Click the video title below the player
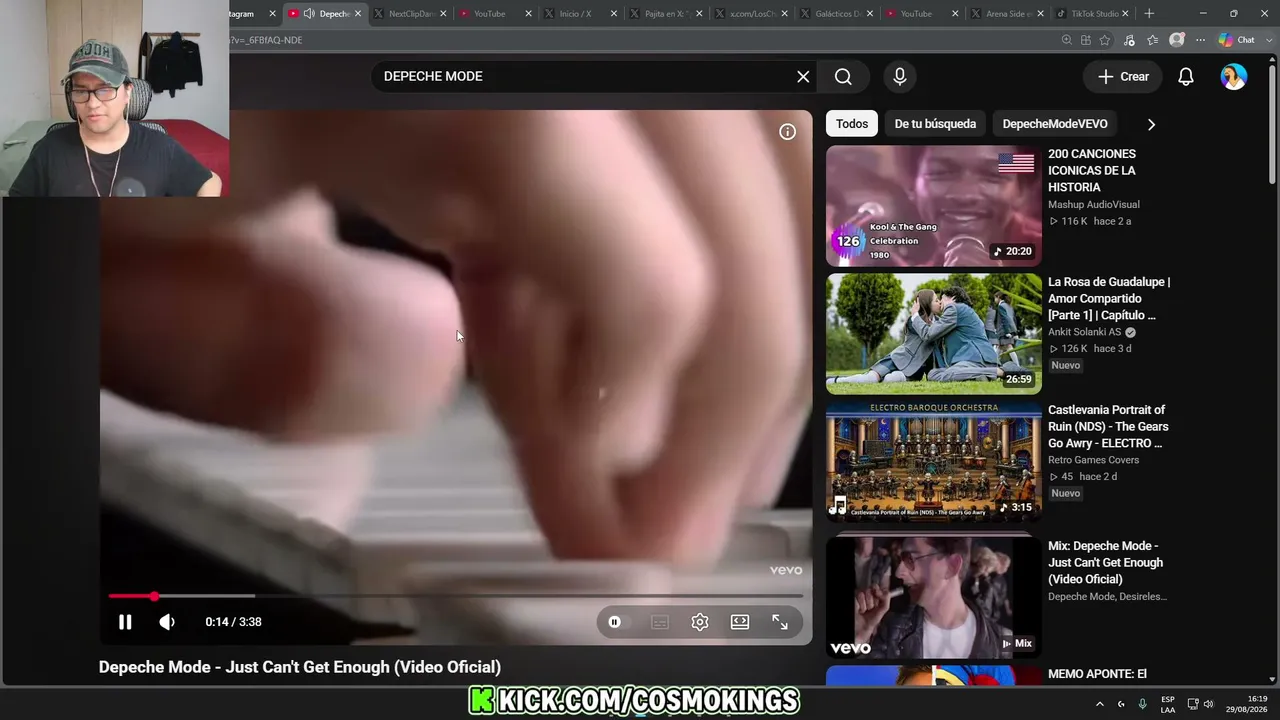 (x=300, y=667)
